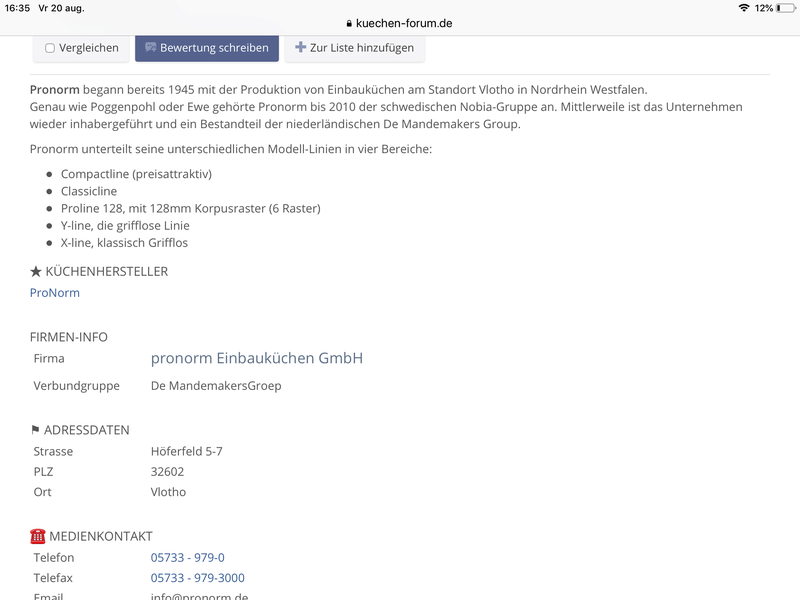
Task: Click the info@pronorm.de email address
Action: 199,596
